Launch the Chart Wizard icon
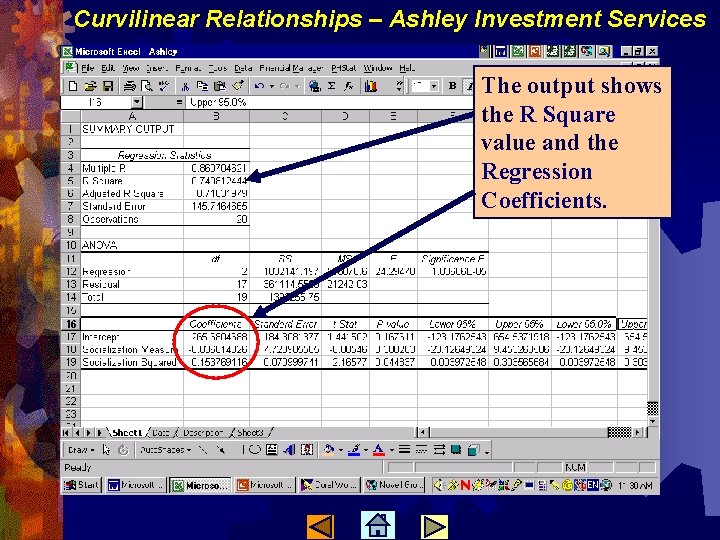720x540 pixels. point(371,86)
